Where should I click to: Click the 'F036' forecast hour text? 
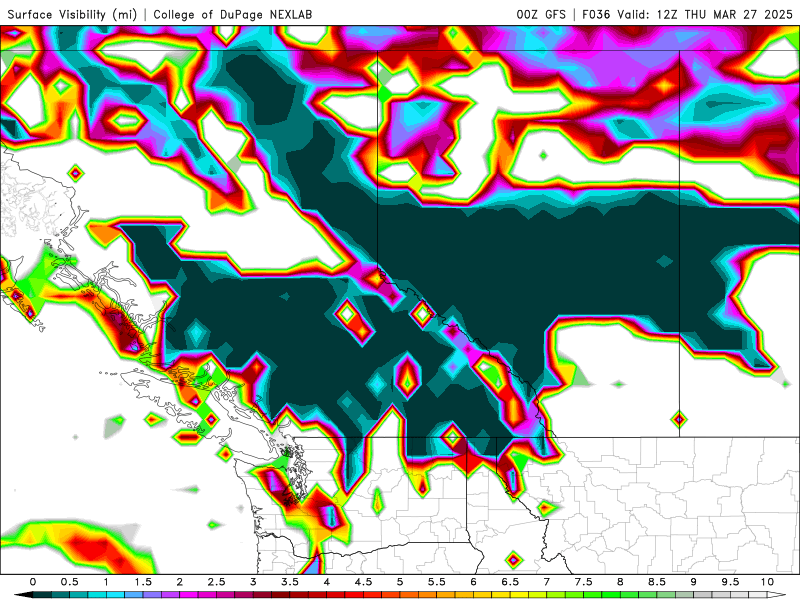(x=596, y=14)
